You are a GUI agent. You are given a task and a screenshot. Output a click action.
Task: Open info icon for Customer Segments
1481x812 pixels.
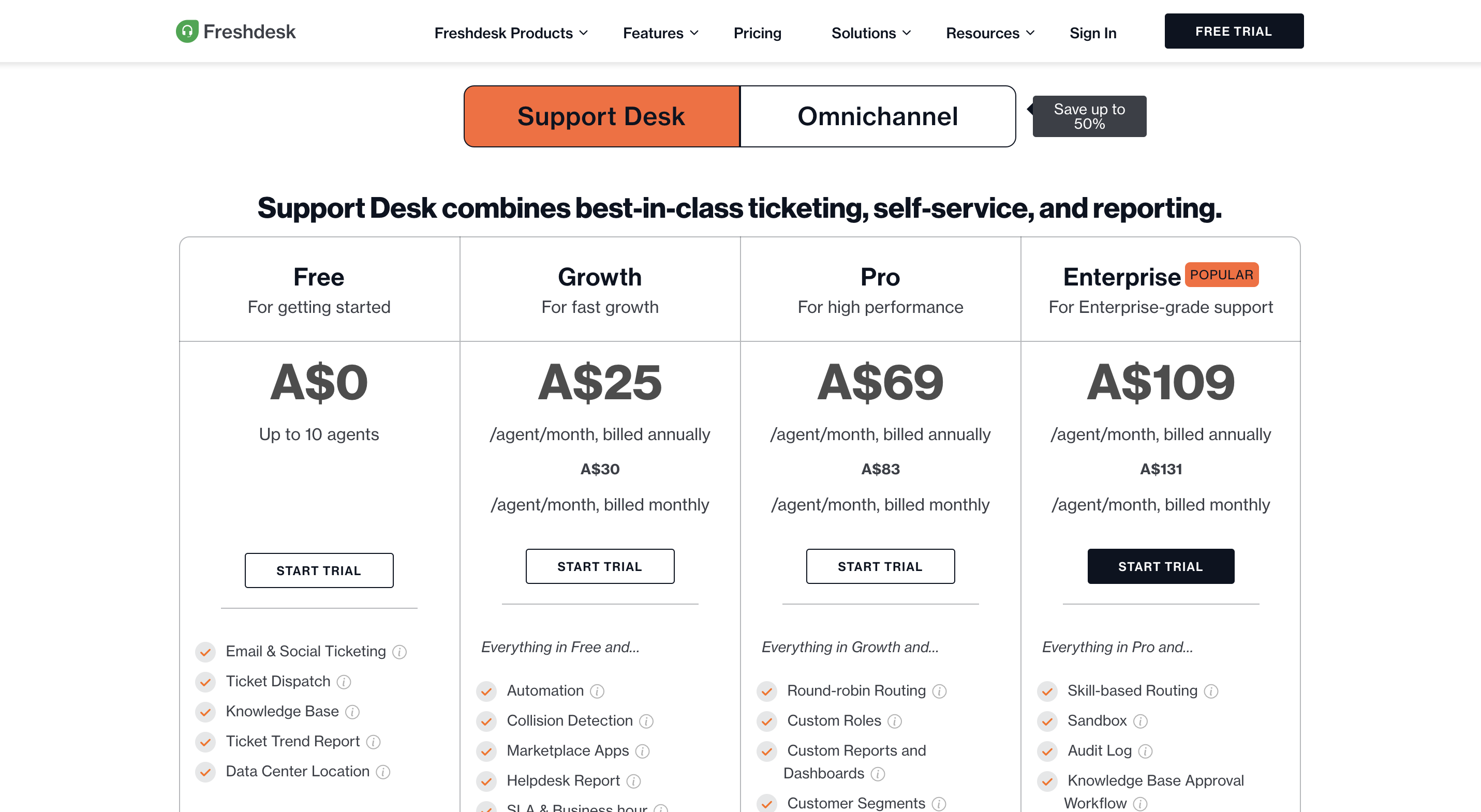point(939,804)
